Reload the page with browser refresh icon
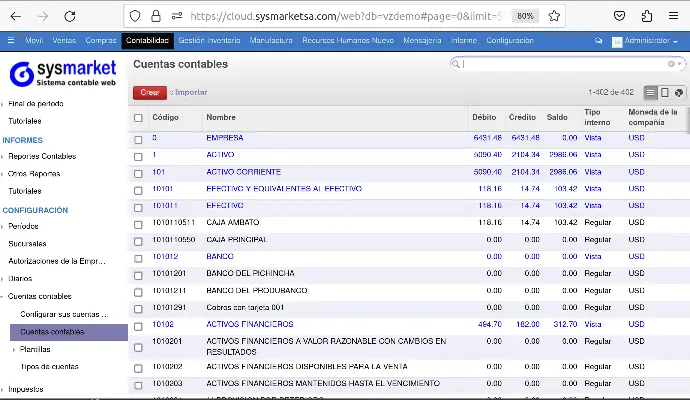690x400 pixels. 69,16
